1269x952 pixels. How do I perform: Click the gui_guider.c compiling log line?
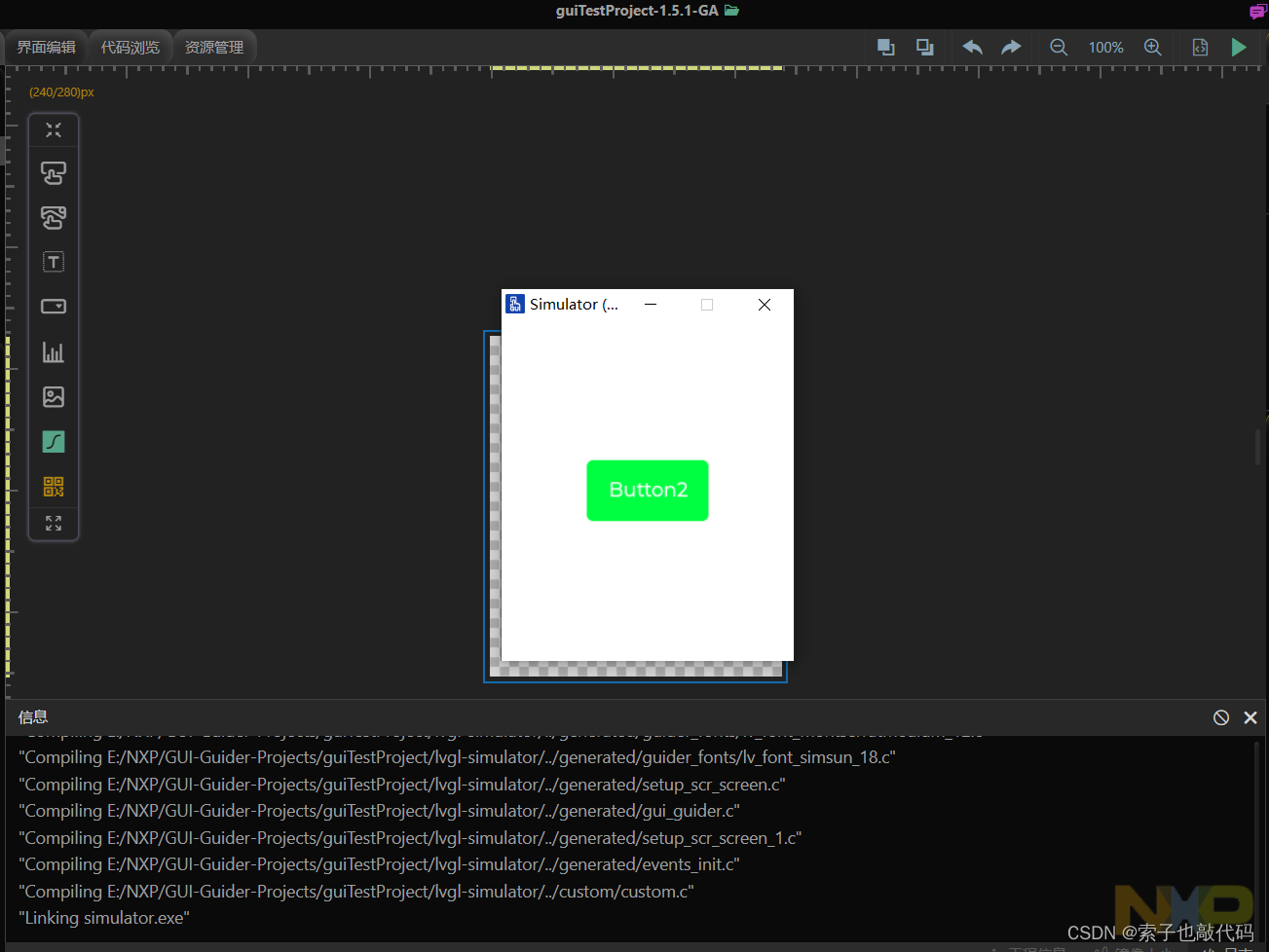pos(379,811)
